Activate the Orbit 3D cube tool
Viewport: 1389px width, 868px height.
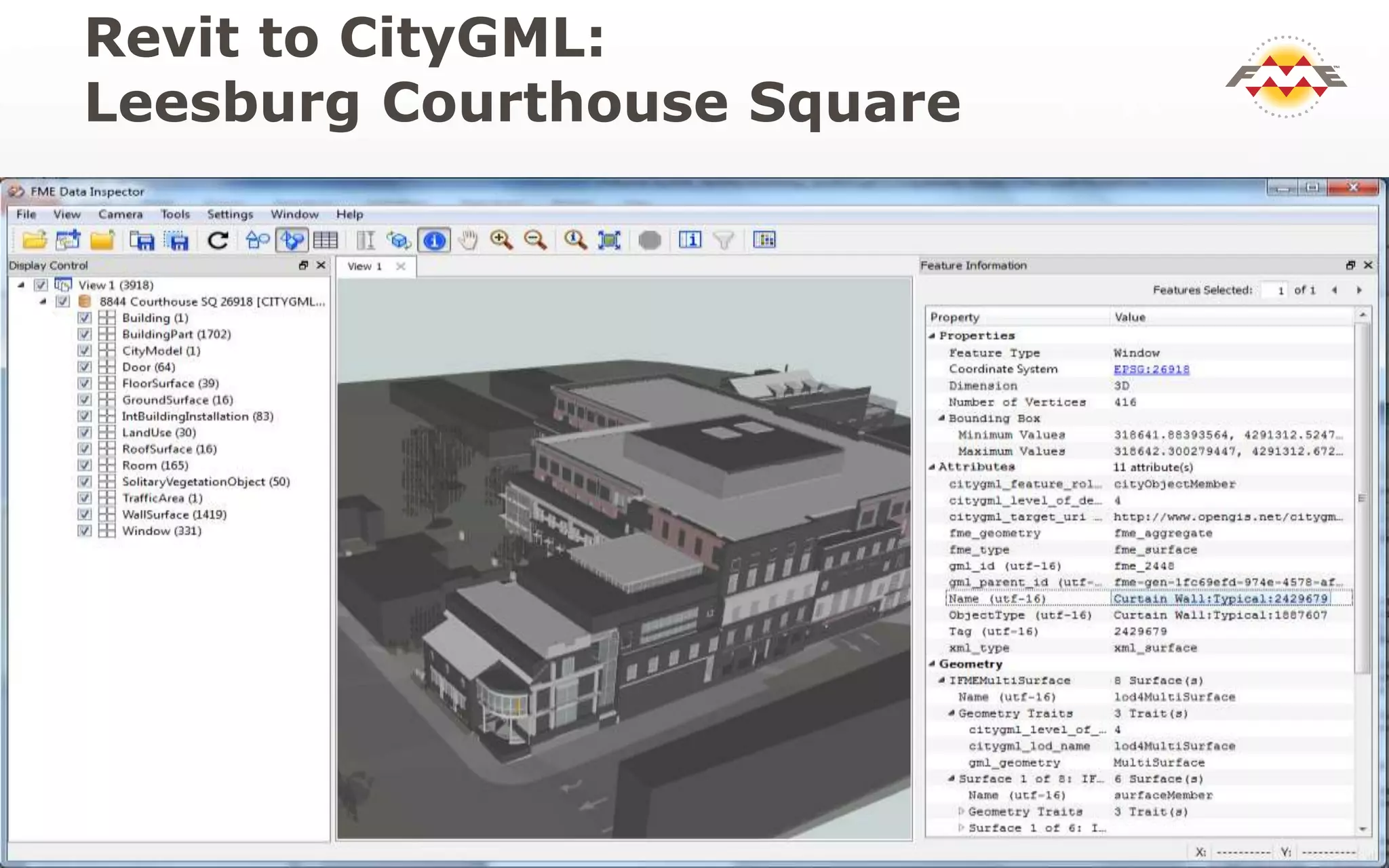(x=399, y=240)
